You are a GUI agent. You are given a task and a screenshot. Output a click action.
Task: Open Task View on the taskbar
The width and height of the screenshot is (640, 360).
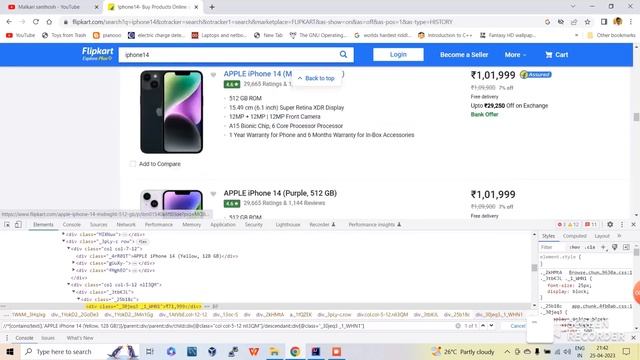click(x=149, y=351)
